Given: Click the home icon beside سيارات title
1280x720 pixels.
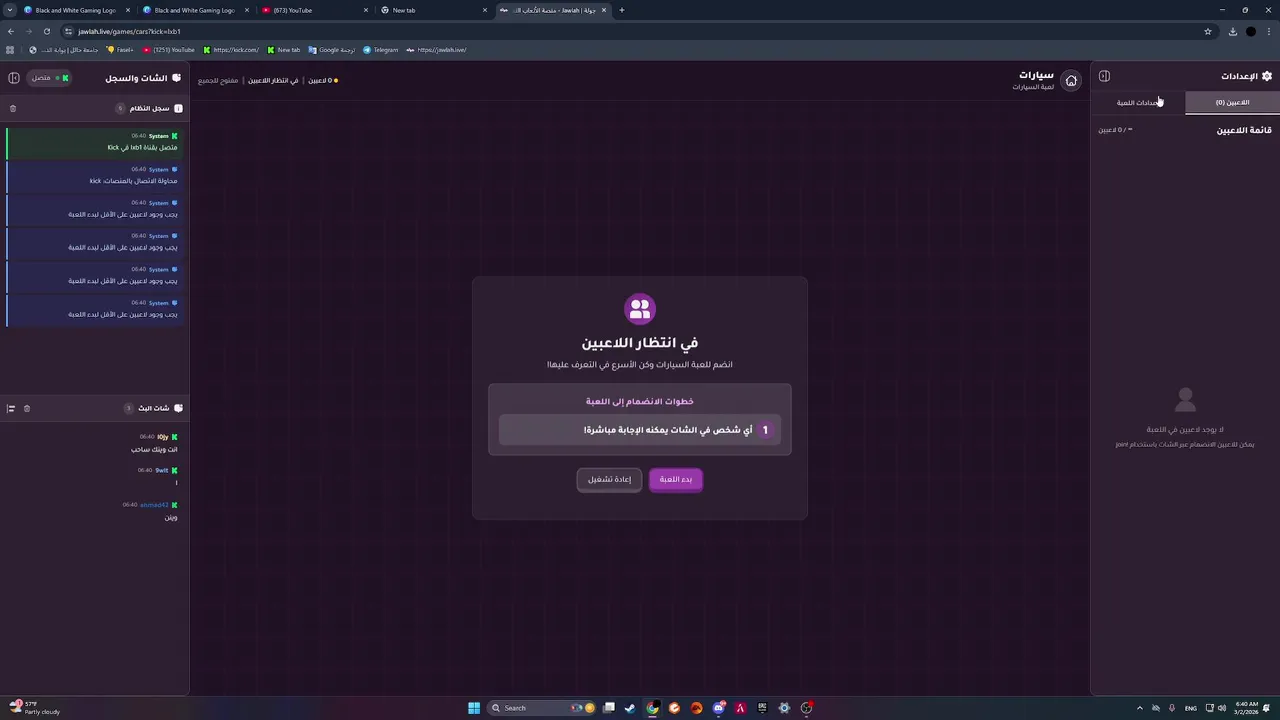Looking at the screenshot, I should tap(1071, 81).
